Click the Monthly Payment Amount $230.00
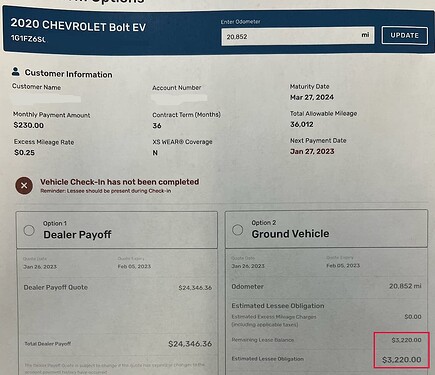 pyautogui.click(x=29, y=125)
